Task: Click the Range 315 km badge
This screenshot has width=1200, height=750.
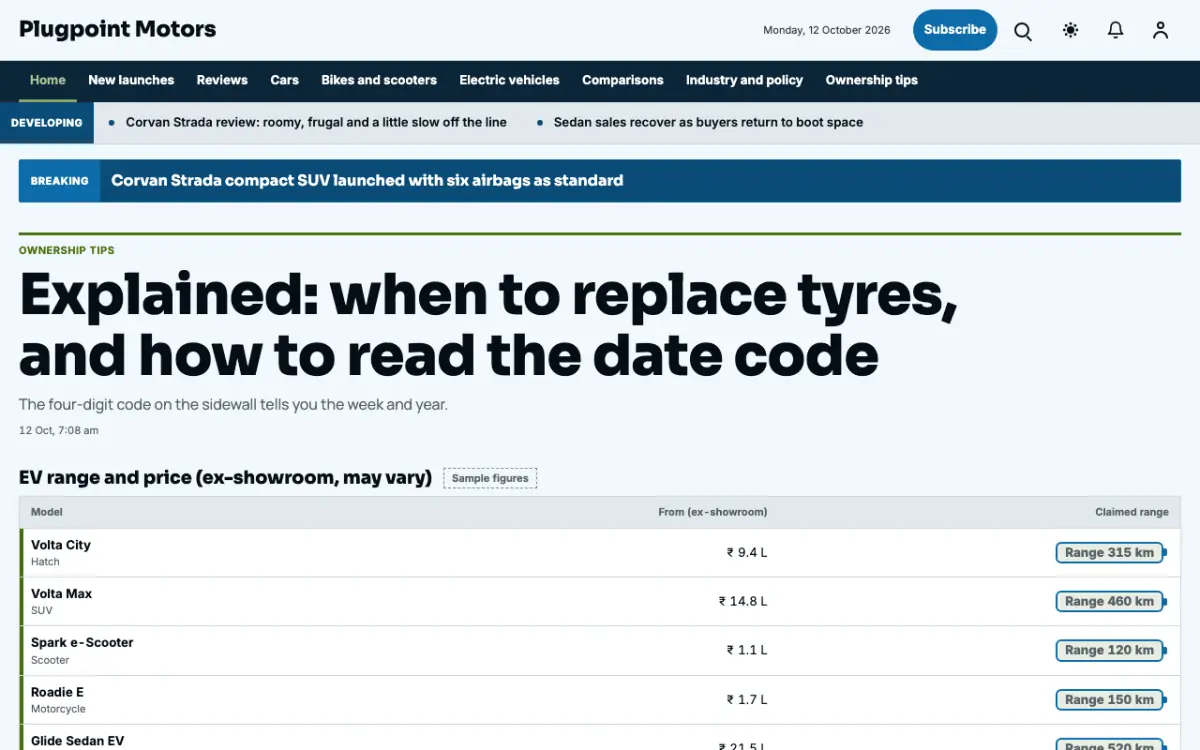Action: pyautogui.click(x=1109, y=553)
